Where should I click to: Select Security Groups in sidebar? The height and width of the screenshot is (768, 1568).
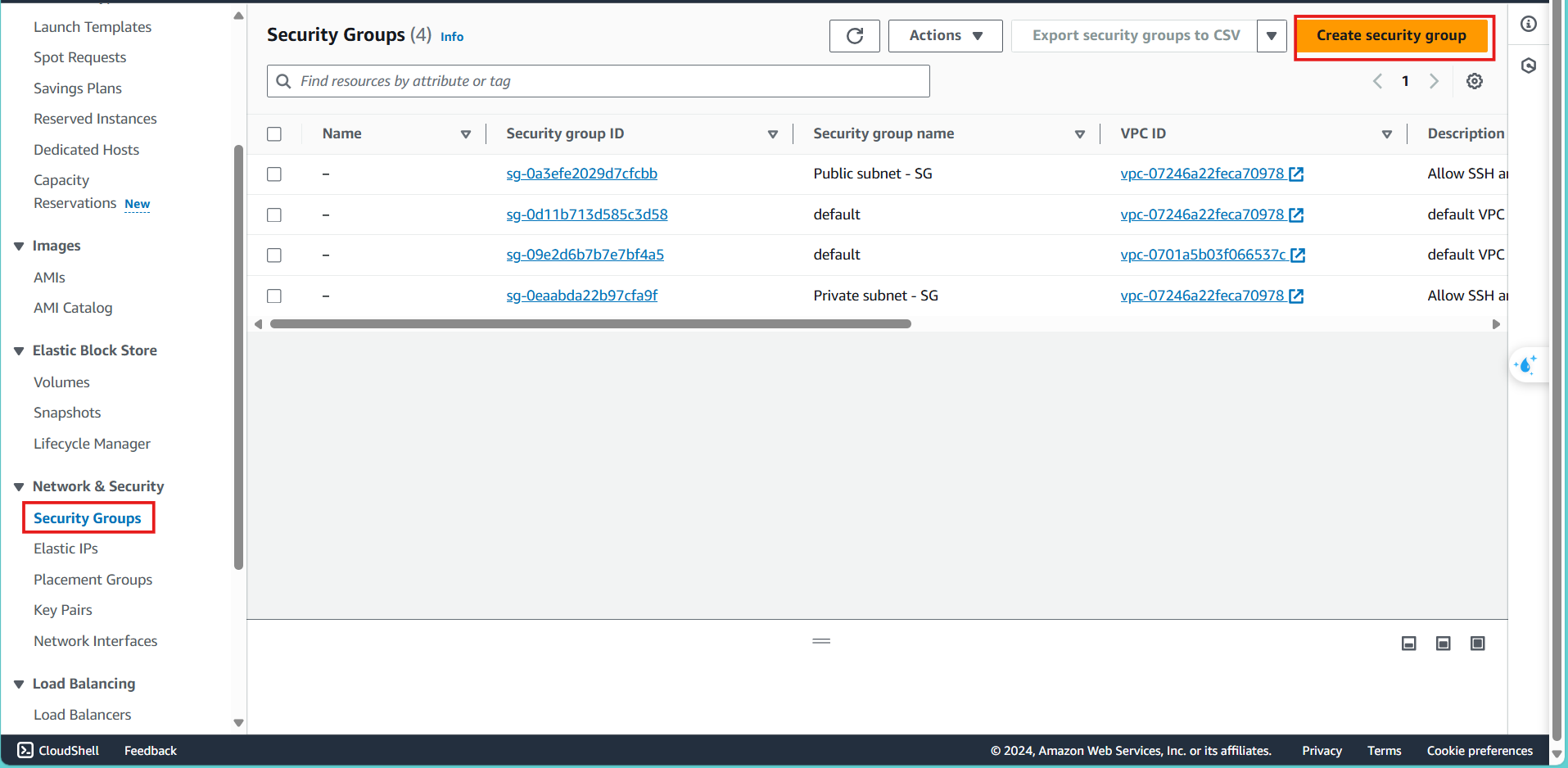coord(88,518)
